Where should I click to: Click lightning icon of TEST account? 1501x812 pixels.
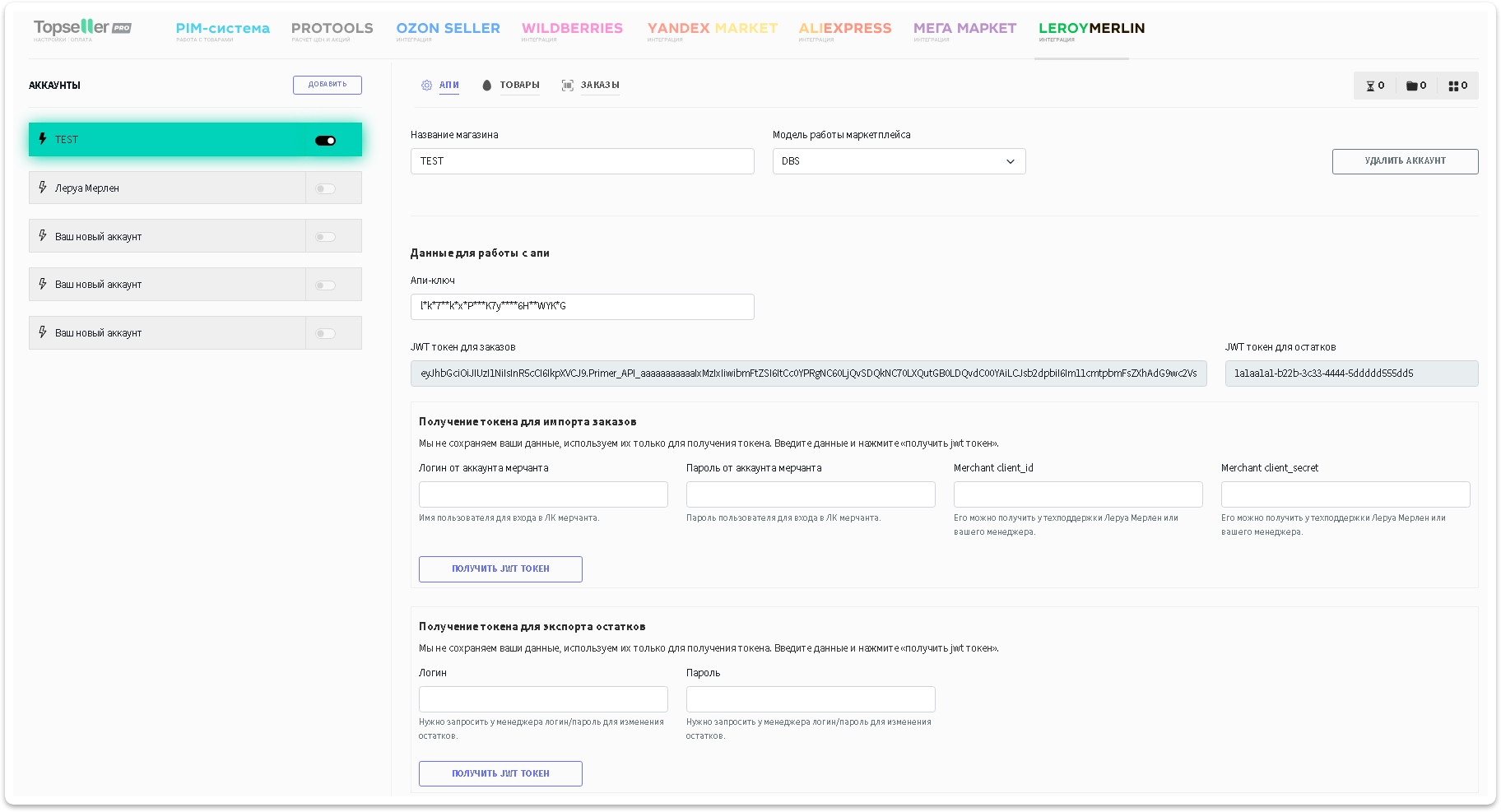[x=43, y=139]
